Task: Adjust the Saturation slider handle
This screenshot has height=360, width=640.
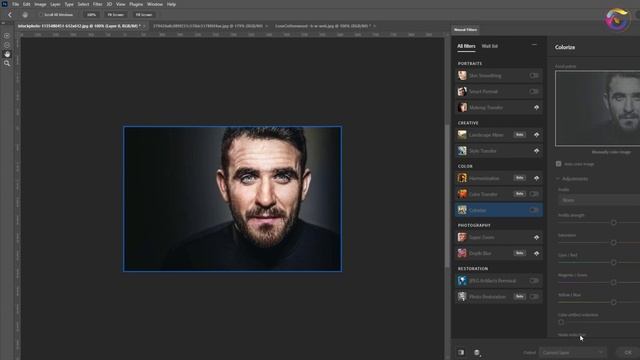Action: coord(613,242)
